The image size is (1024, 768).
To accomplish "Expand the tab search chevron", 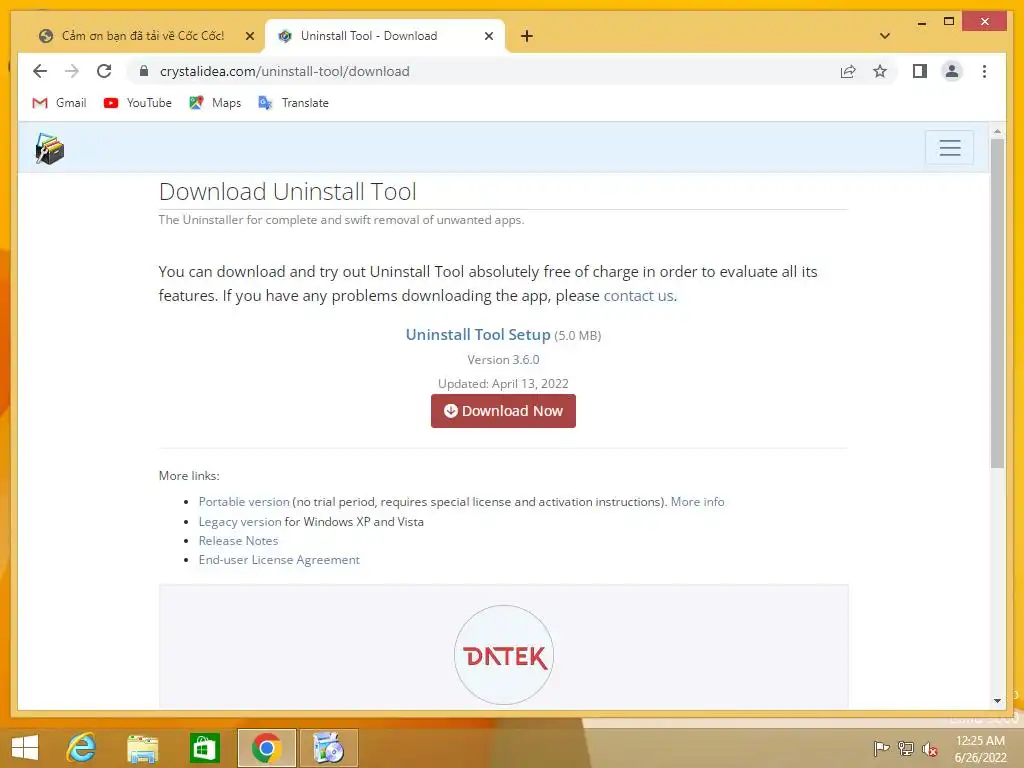I will [885, 36].
